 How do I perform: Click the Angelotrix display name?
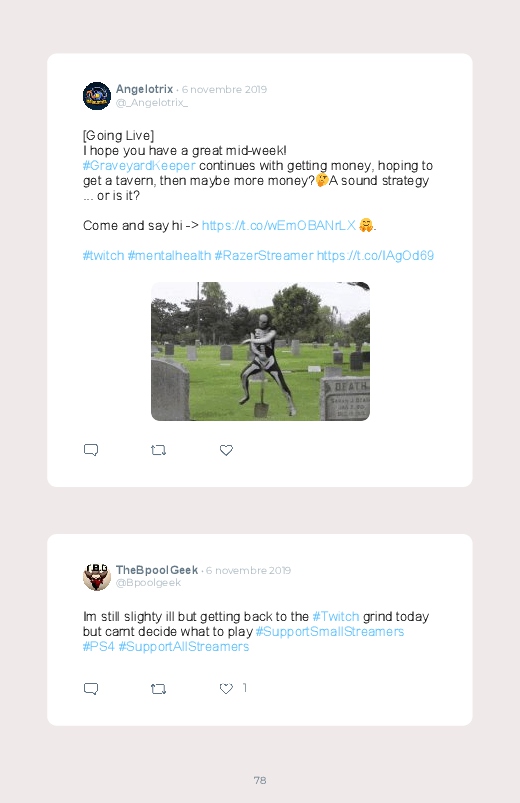click(x=144, y=89)
